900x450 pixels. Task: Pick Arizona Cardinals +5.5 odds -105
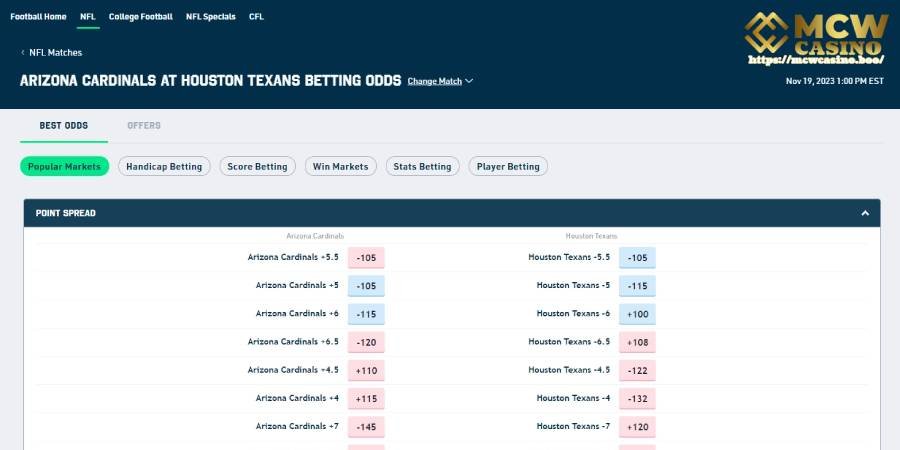pyautogui.click(x=366, y=258)
